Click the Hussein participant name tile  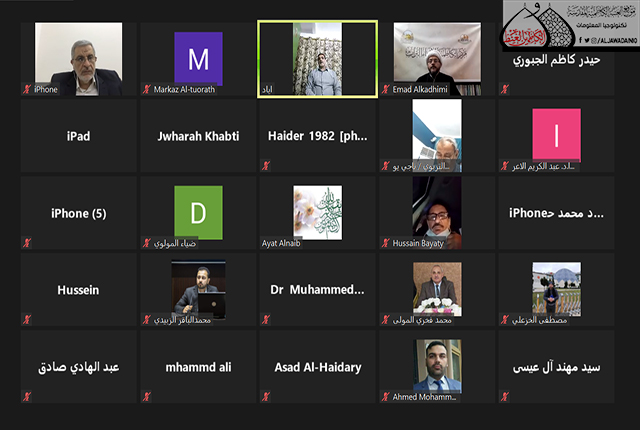click(x=78, y=290)
